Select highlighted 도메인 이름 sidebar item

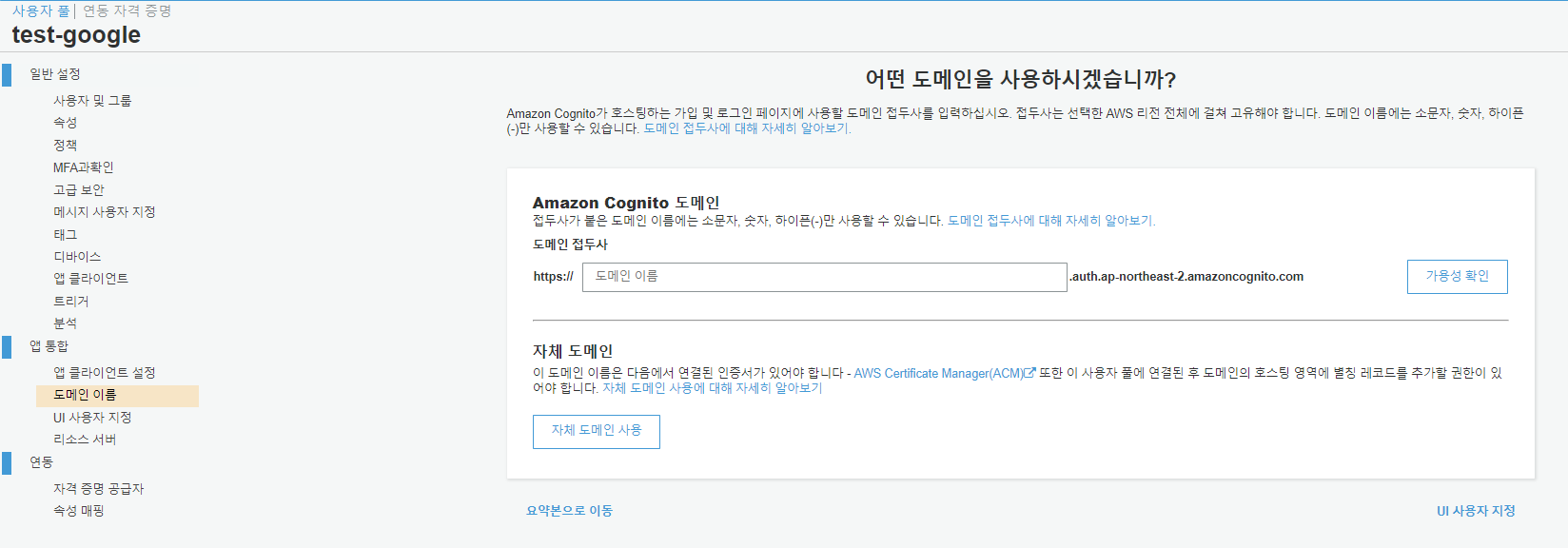[117, 395]
